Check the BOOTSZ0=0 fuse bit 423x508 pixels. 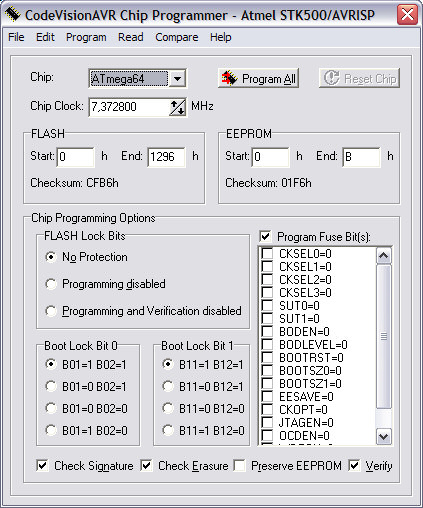click(x=267, y=371)
